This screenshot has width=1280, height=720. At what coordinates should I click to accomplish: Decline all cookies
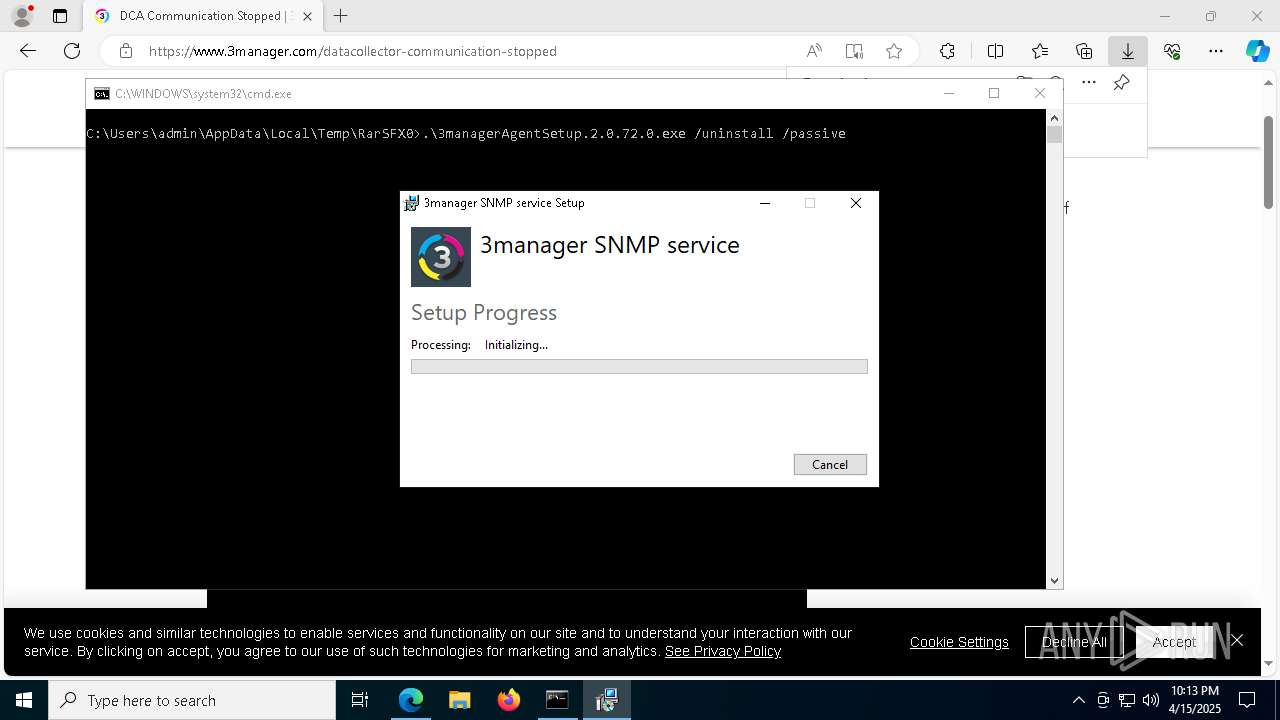click(1074, 642)
